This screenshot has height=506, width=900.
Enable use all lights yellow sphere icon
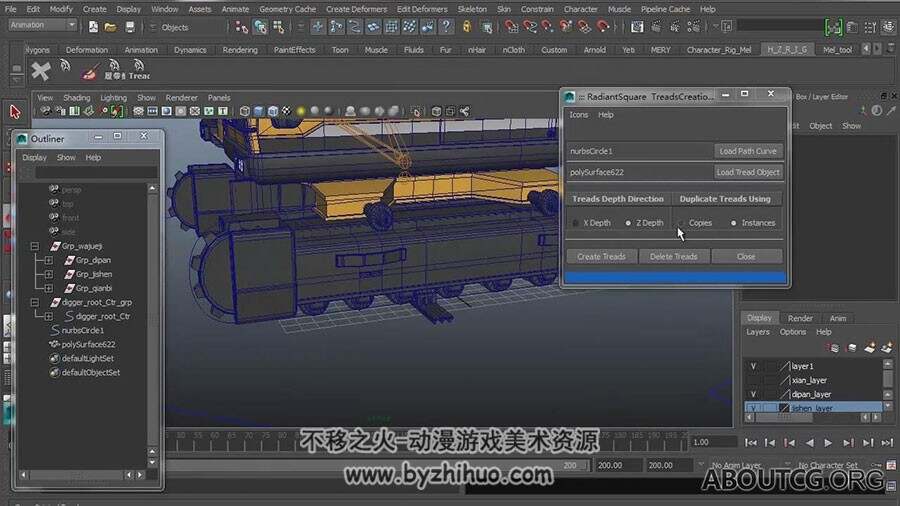click(x=301, y=111)
